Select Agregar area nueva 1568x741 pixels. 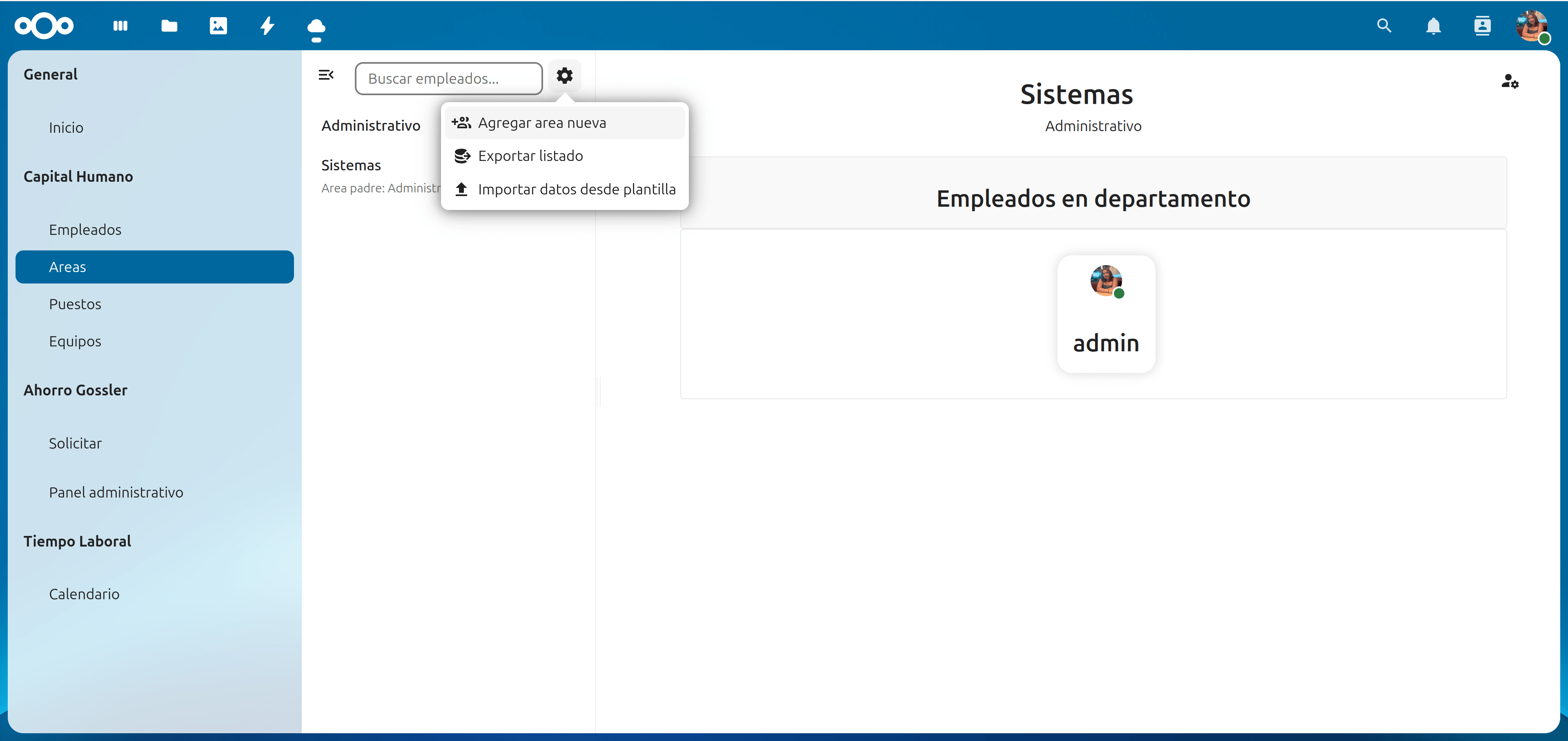(542, 123)
